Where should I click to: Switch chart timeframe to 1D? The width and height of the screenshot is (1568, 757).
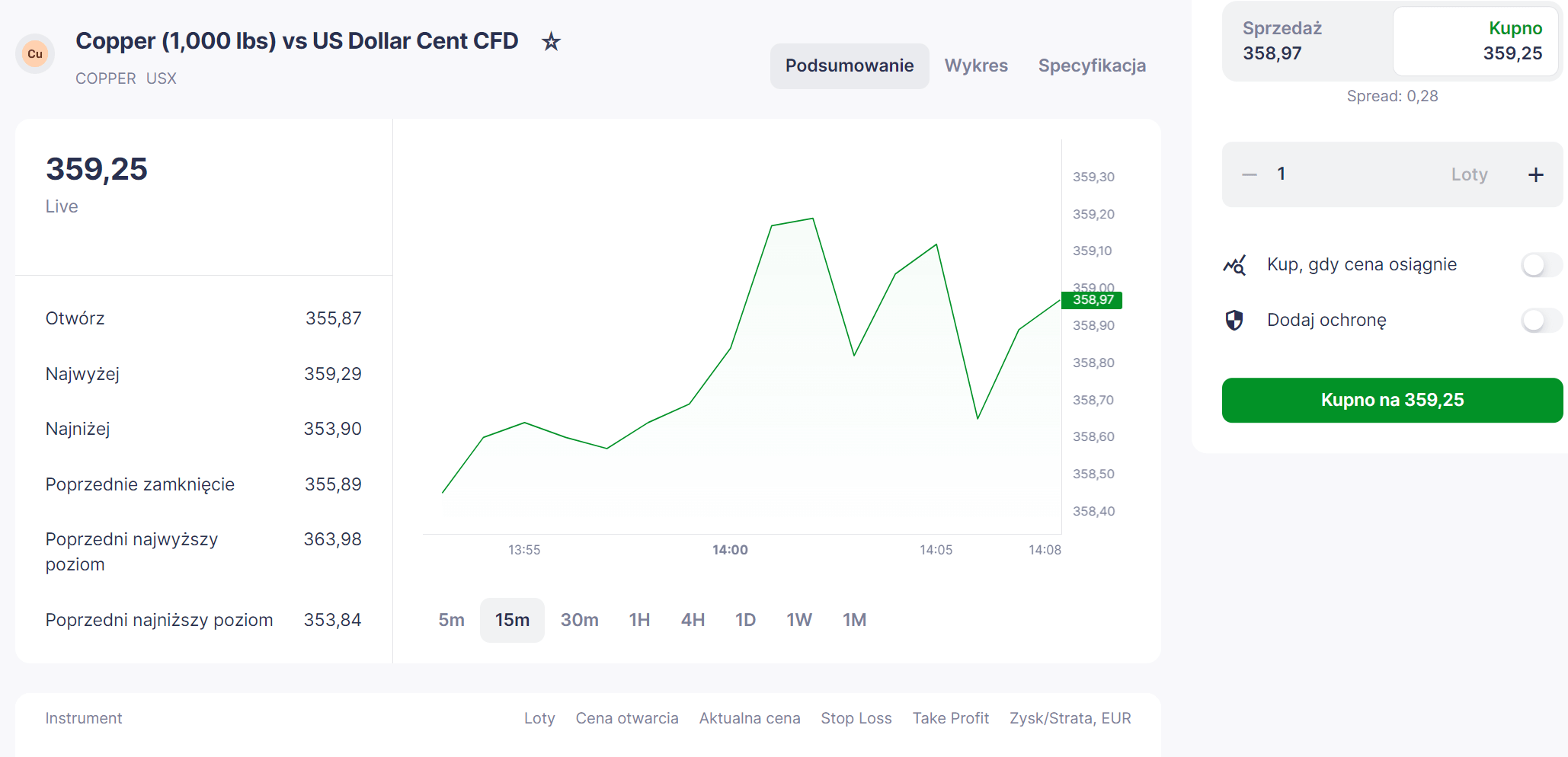[x=745, y=620]
